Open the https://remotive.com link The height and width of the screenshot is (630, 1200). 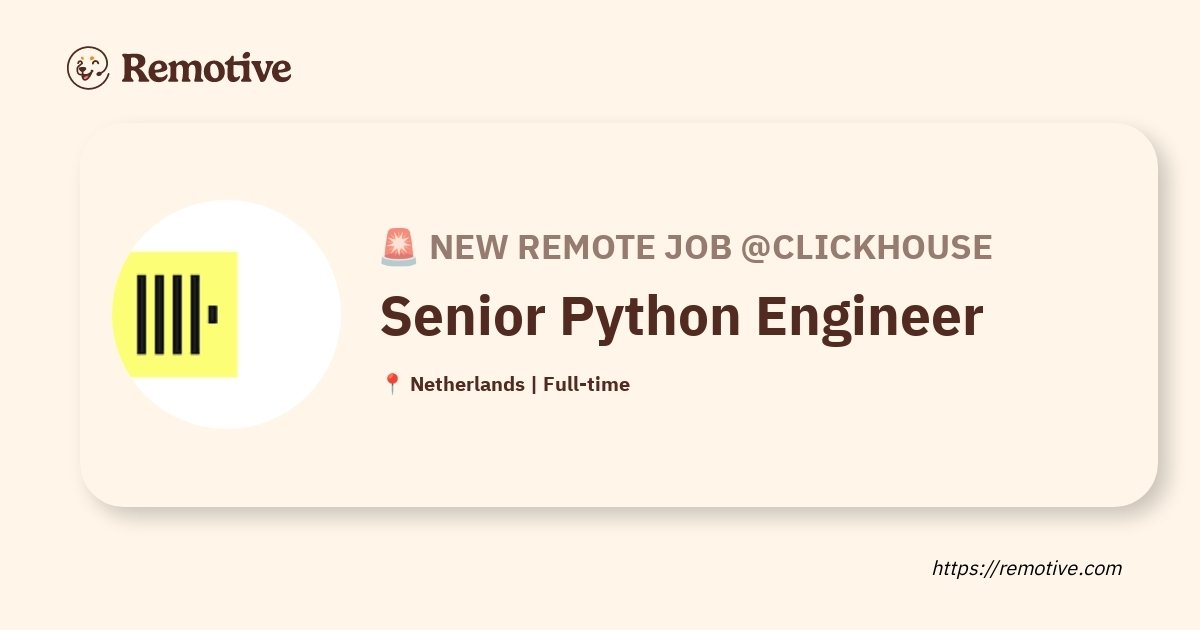pyautogui.click(x=1027, y=568)
